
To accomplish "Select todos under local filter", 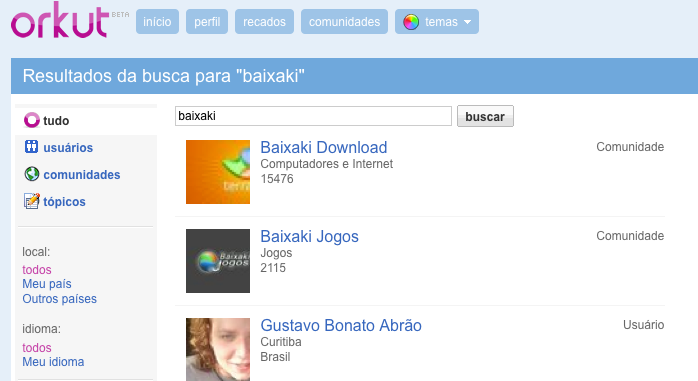I will 37,270.
